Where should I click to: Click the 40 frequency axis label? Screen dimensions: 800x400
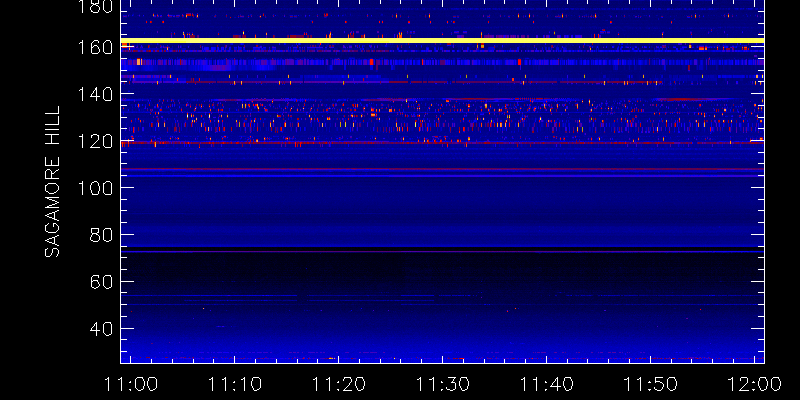click(x=102, y=329)
